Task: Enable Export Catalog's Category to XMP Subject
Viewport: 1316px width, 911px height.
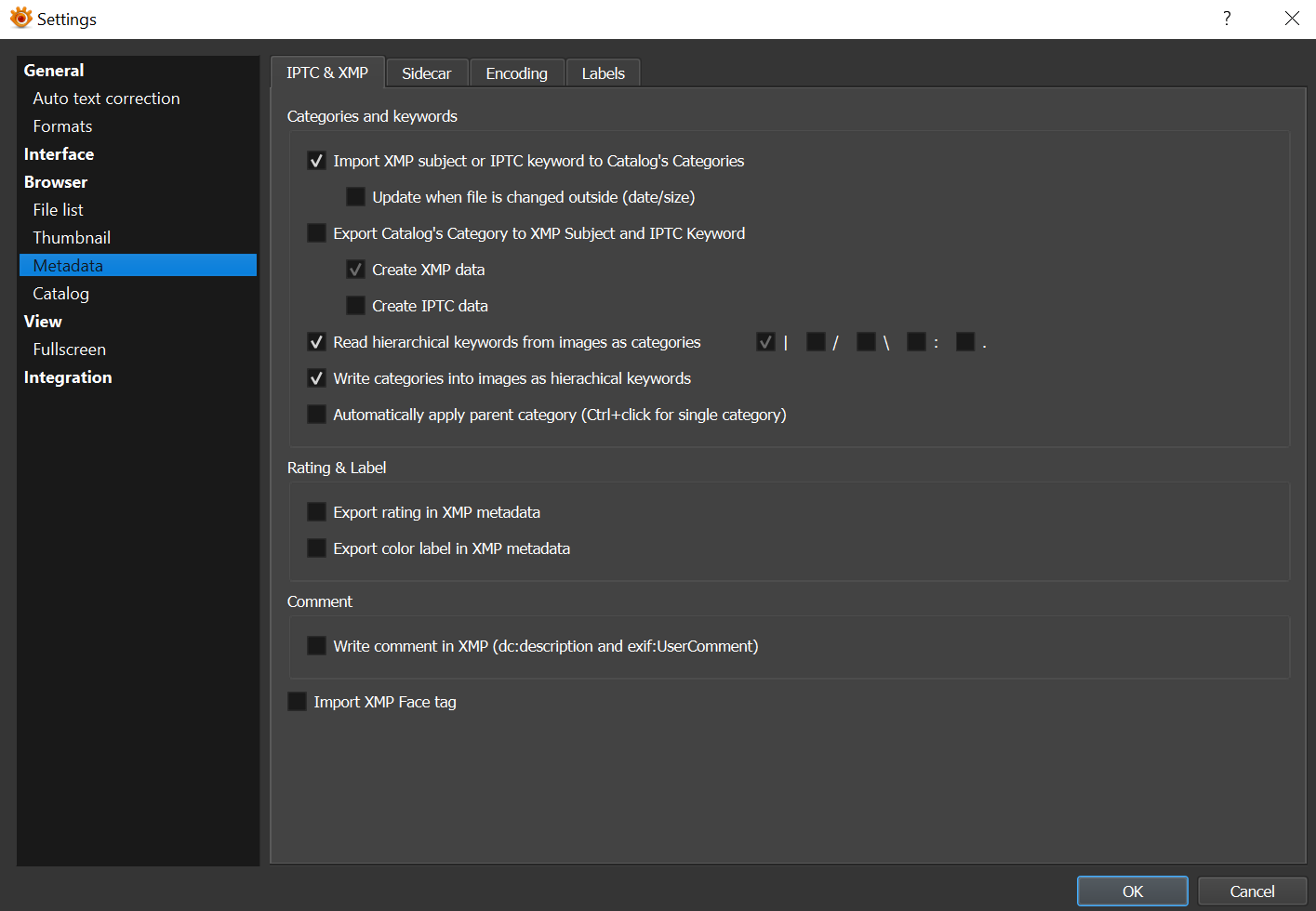Action: 317,233
